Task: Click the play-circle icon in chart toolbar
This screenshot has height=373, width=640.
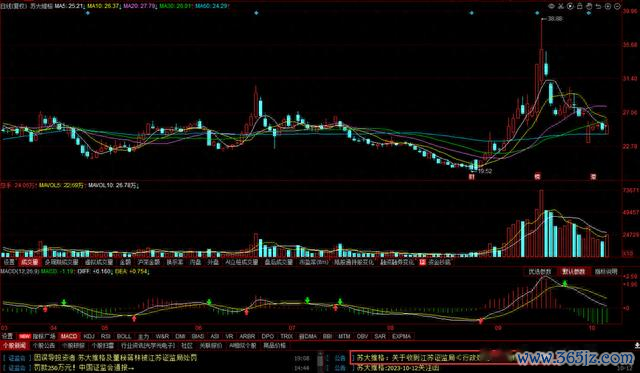Action: (608, 6)
